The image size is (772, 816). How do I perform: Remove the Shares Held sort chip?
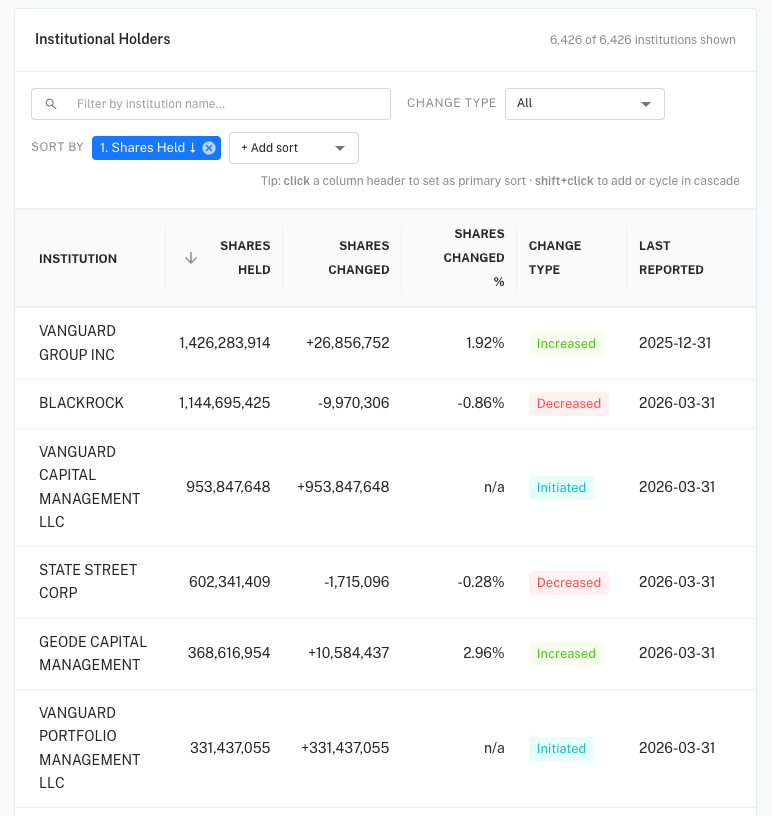point(209,148)
